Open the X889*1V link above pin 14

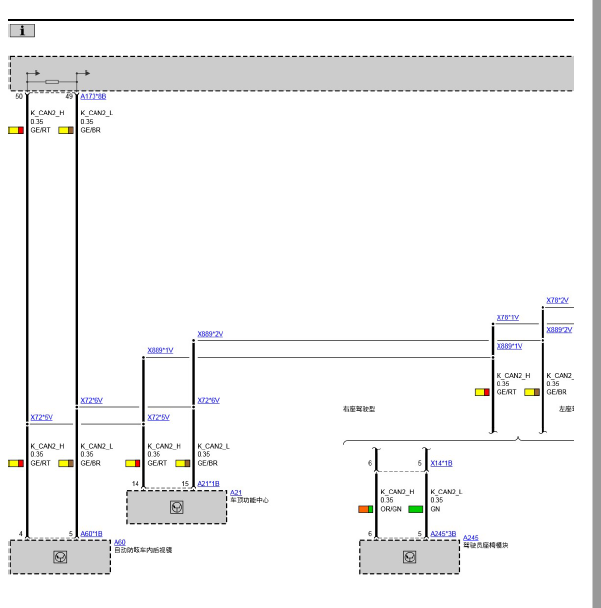click(x=160, y=351)
